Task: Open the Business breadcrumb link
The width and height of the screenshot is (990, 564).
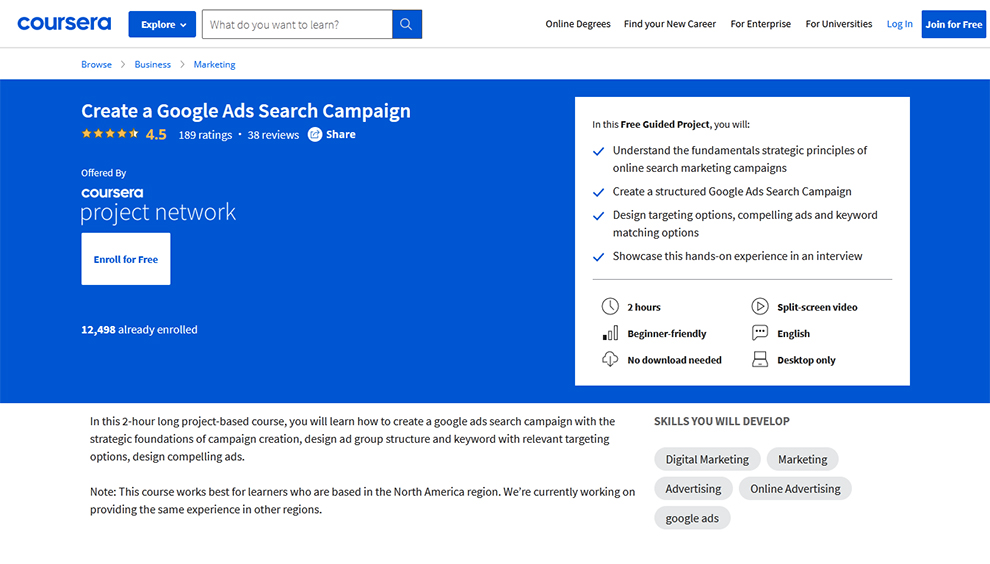Action: 152,64
